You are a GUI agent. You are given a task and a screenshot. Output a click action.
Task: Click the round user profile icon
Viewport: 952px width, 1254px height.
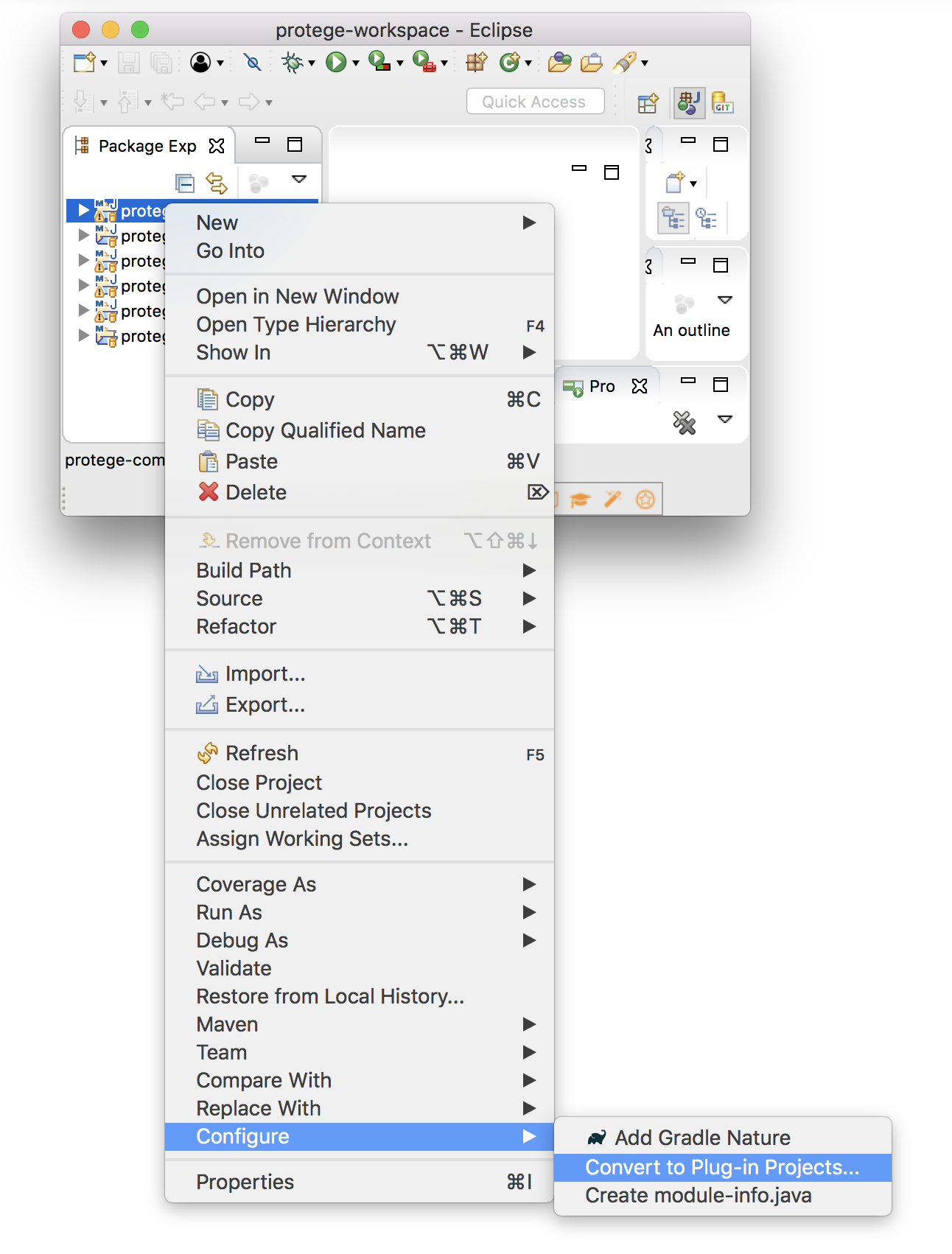click(x=200, y=63)
